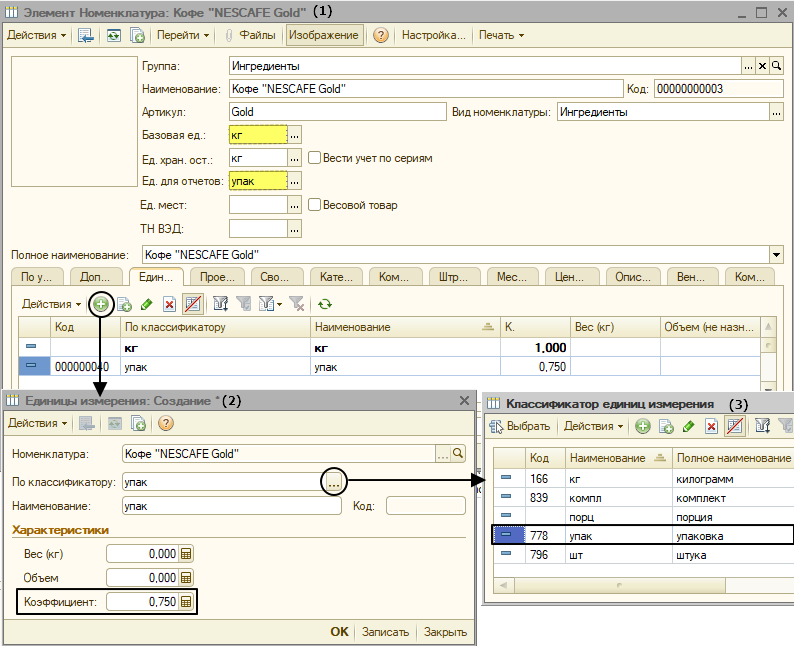Click OK in the Единицы измерения dialog
This screenshot has height=646, width=794.
click(x=339, y=632)
